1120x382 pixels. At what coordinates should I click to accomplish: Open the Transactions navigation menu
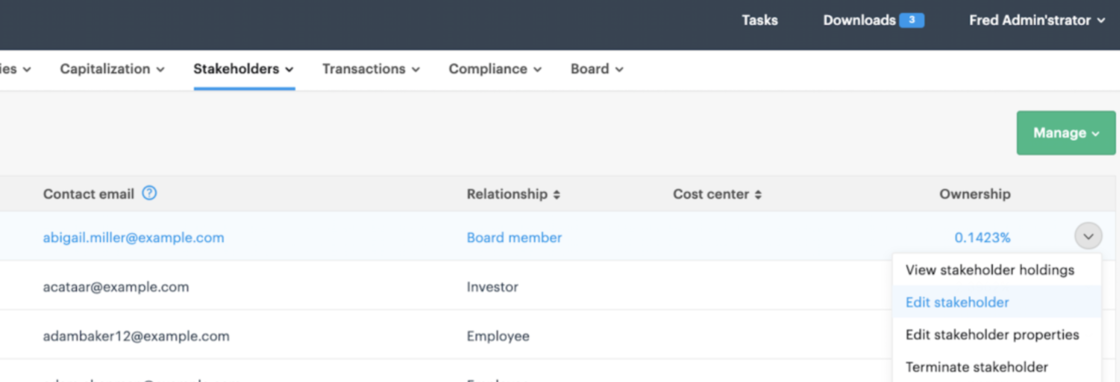(x=371, y=69)
